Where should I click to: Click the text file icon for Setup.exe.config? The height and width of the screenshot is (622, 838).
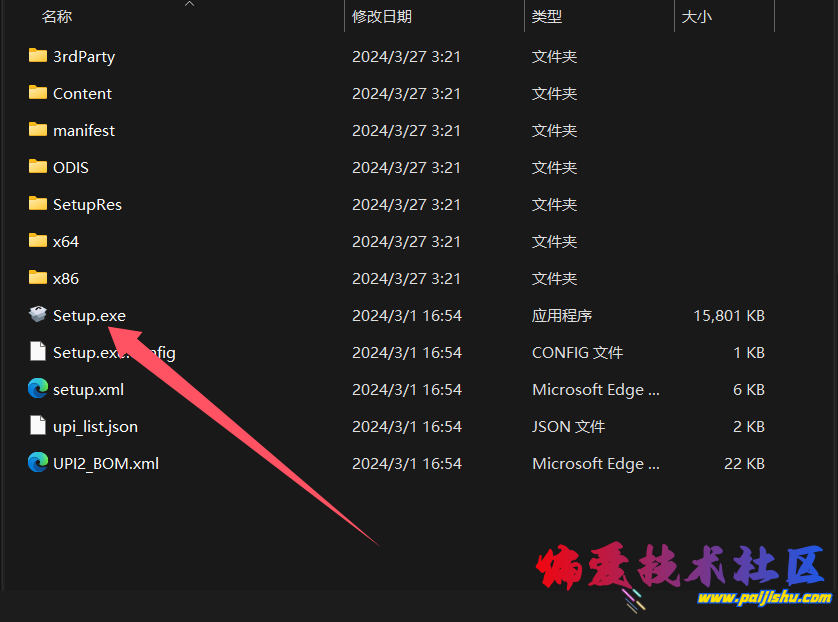click(37, 352)
